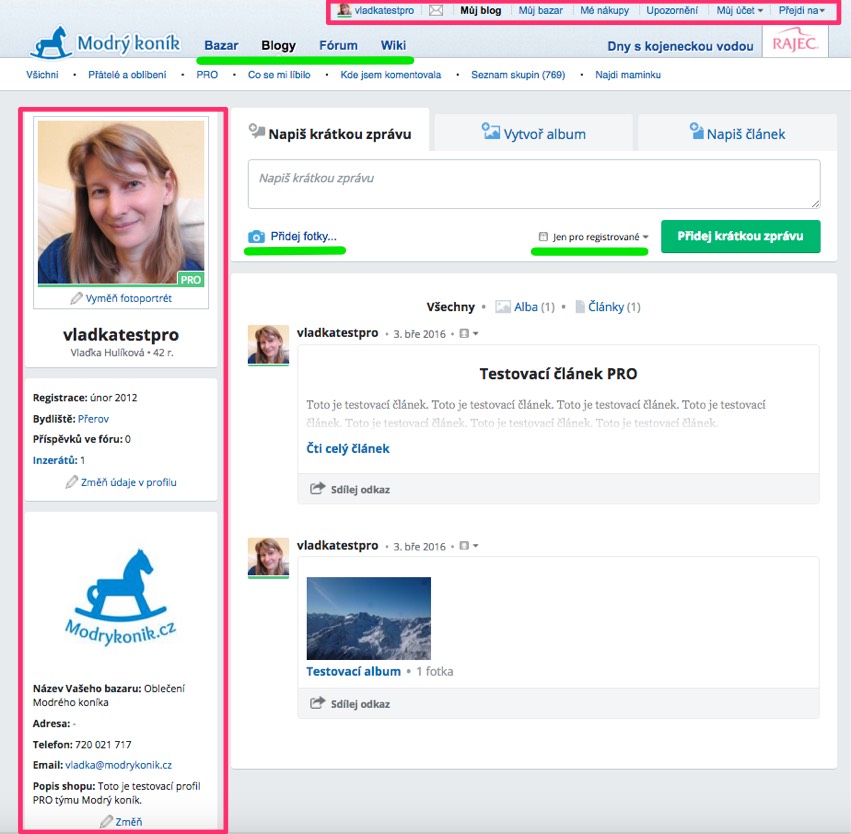Switch to the Vytvoř album tab
This screenshot has width=851, height=834.
[x=533, y=133]
